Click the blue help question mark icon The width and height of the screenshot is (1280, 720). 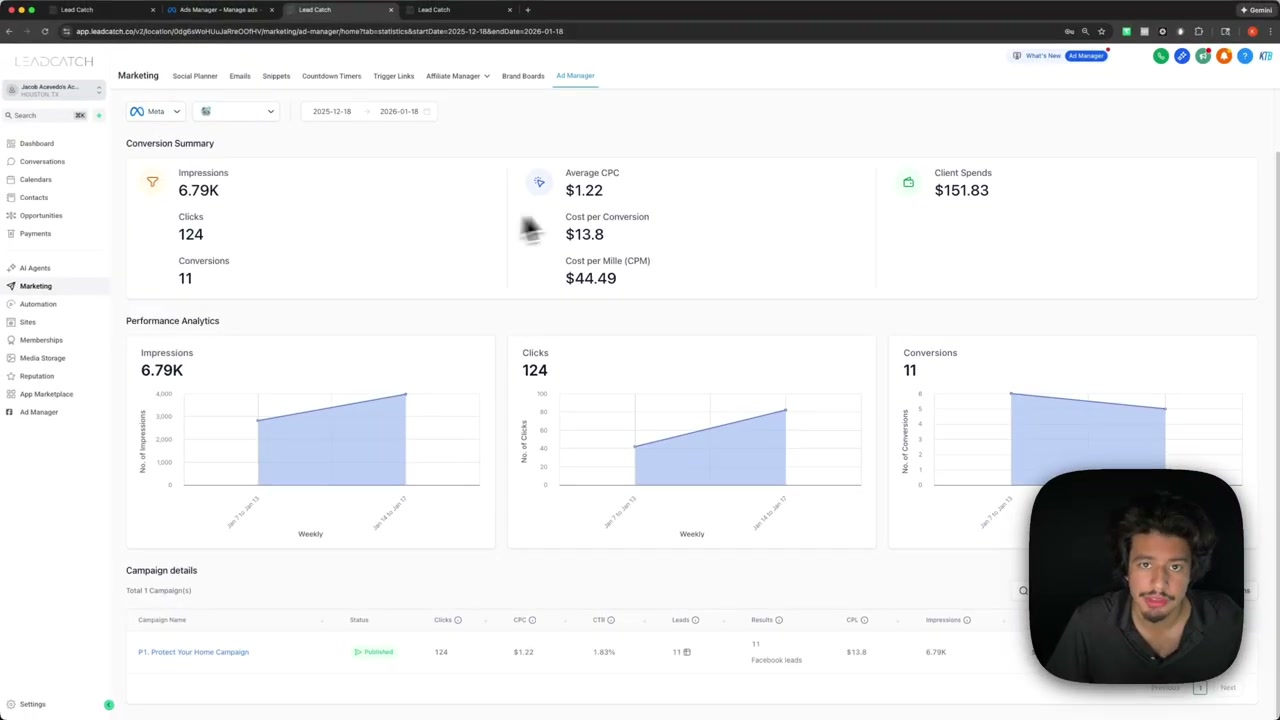coord(1245,56)
